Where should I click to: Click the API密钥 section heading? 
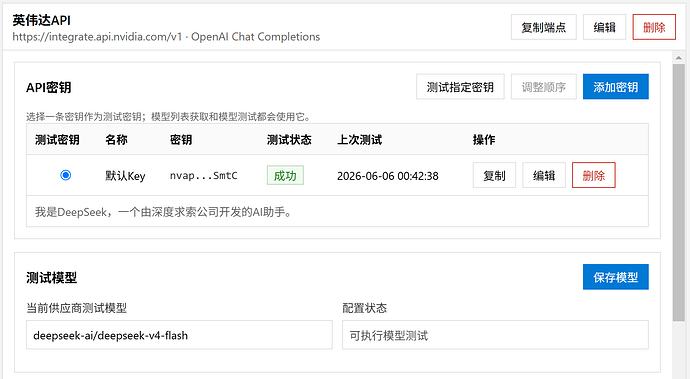[48, 88]
